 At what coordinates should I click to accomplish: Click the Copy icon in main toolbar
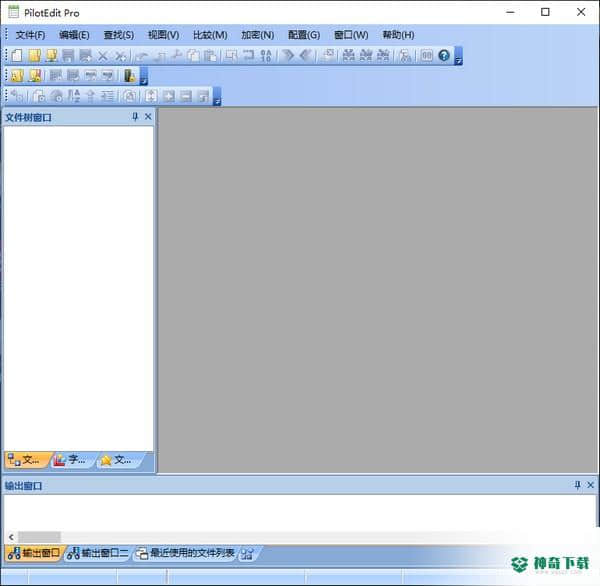(193, 56)
